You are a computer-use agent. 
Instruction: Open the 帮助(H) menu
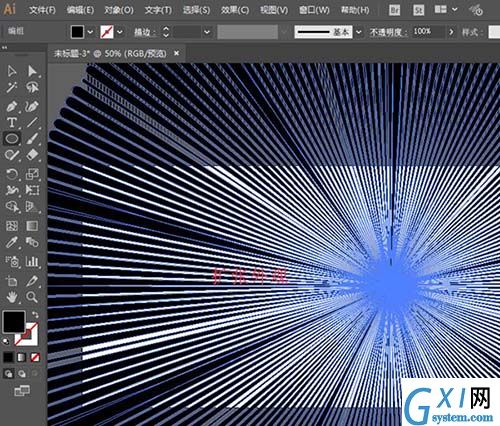(355, 10)
